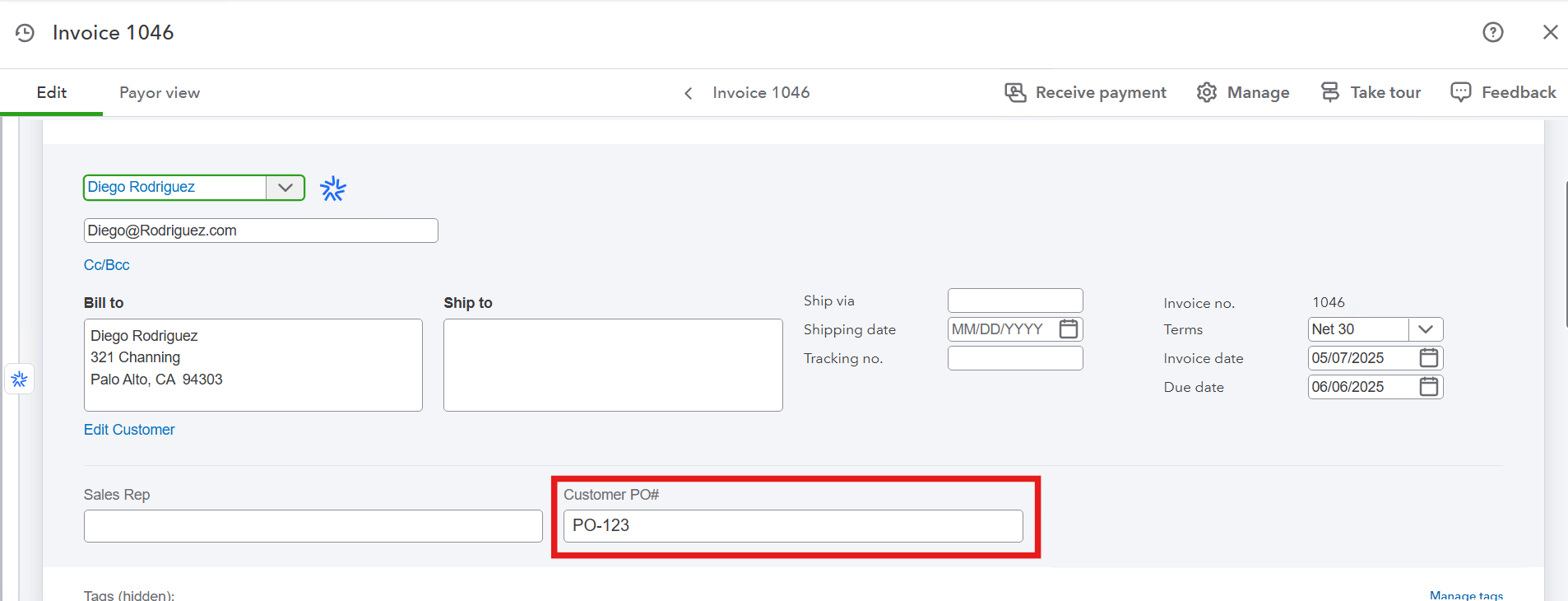The width and height of the screenshot is (1568, 601).
Task: Open invoice history clock icon
Action: [25, 33]
